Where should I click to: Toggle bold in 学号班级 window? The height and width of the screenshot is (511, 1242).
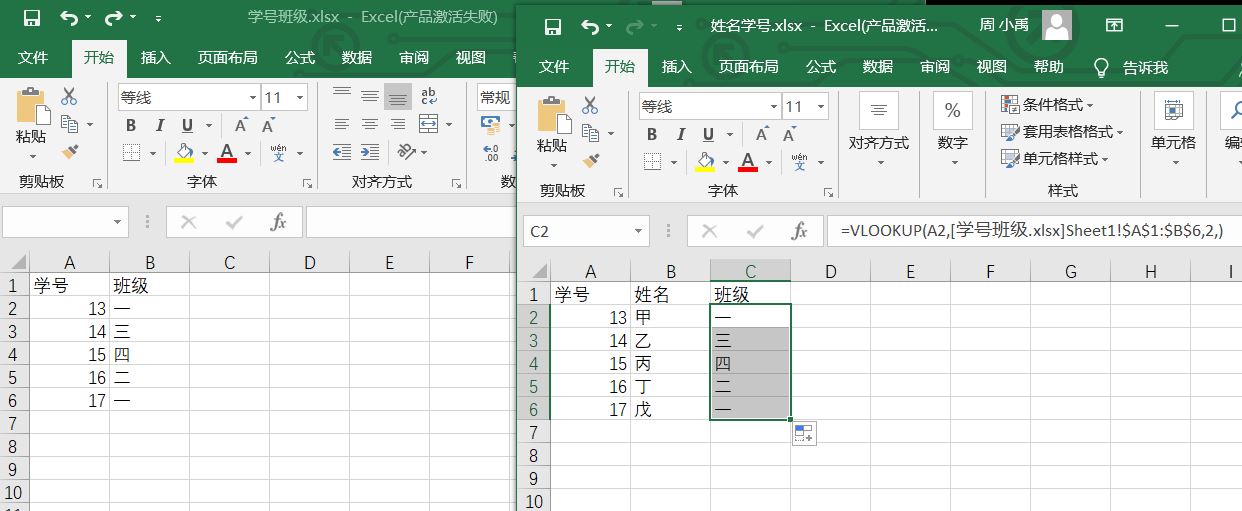click(x=131, y=125)
